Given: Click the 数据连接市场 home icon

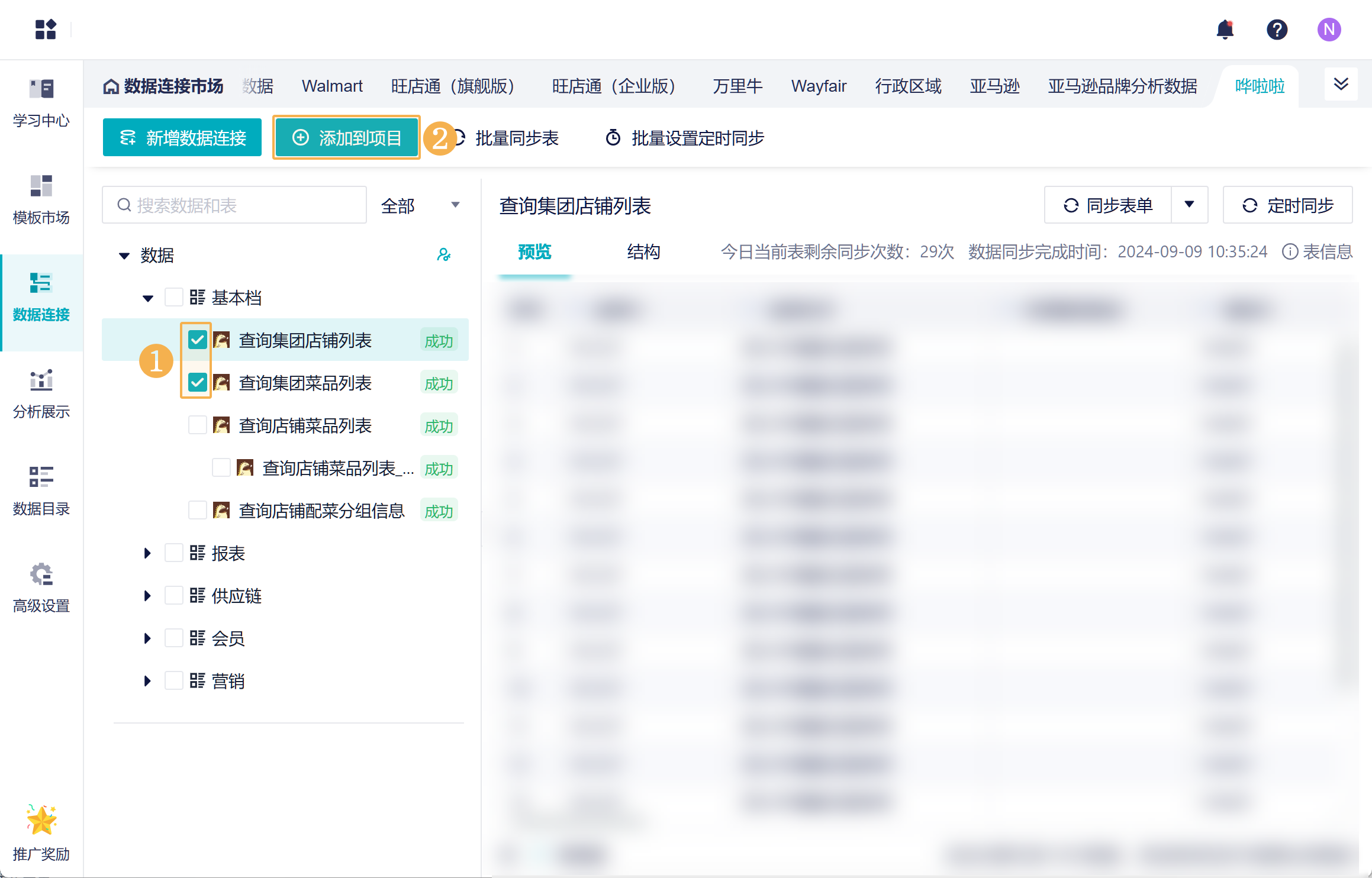Looking at the screenshot, I should 111,86.
